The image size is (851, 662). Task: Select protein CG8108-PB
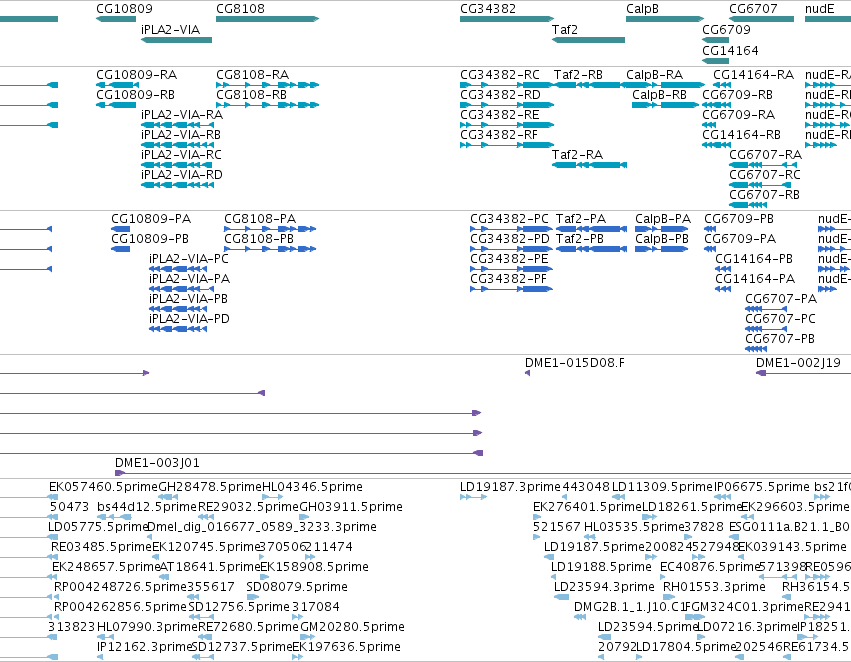[259, 239]
